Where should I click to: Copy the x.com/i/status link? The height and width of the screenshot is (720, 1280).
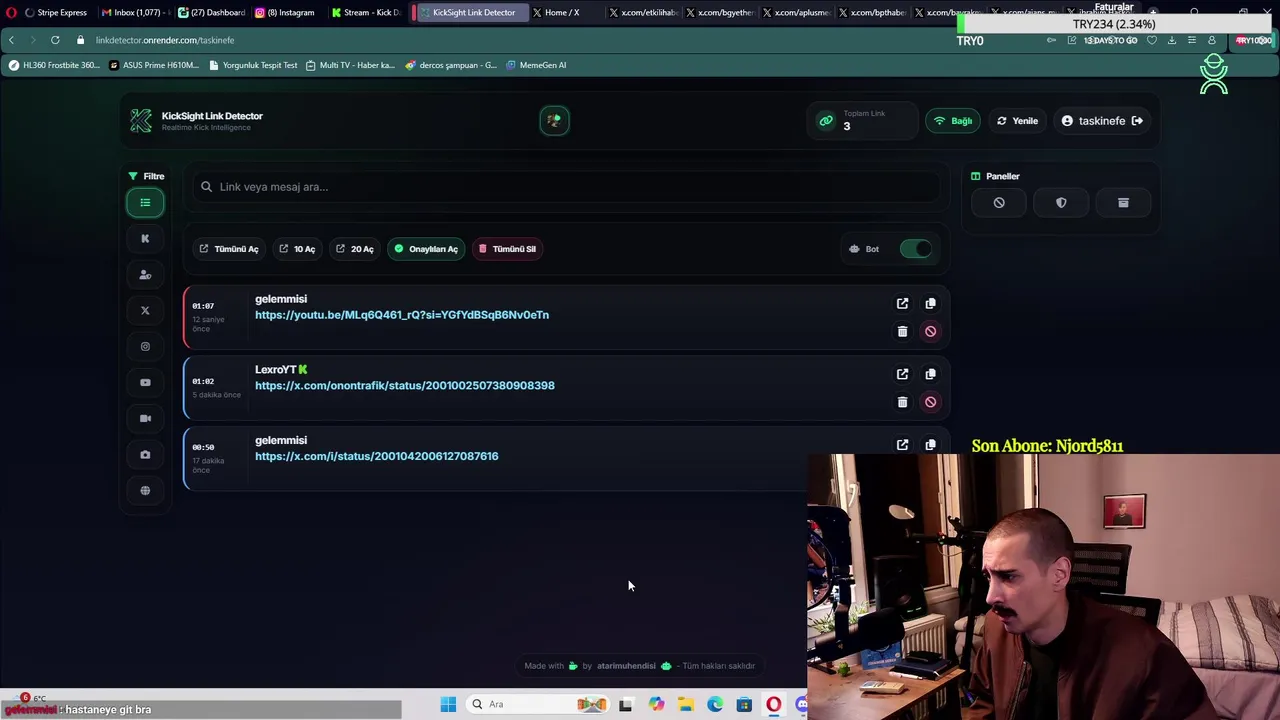930,445
